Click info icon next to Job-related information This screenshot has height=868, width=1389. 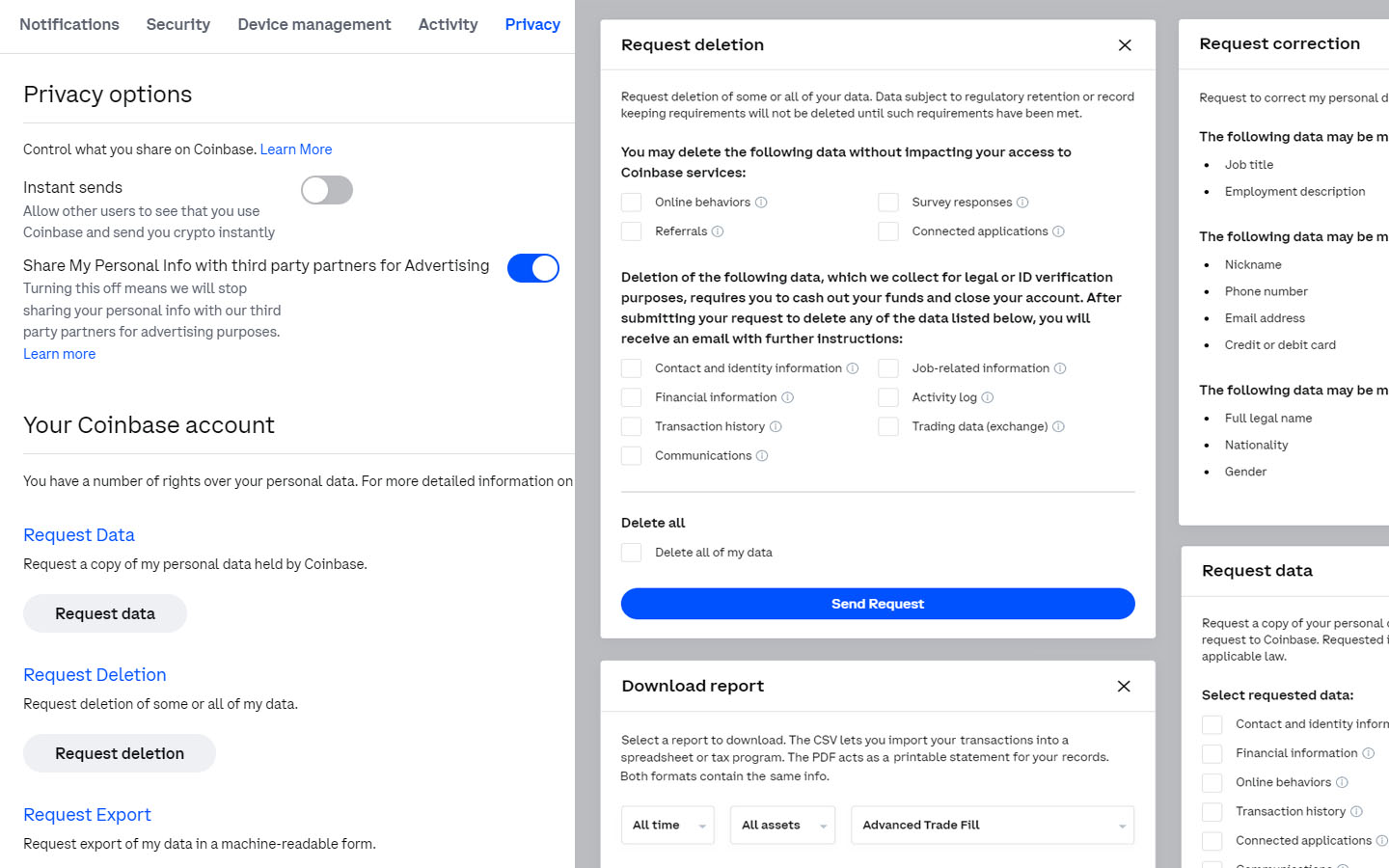coord(1060,368)
